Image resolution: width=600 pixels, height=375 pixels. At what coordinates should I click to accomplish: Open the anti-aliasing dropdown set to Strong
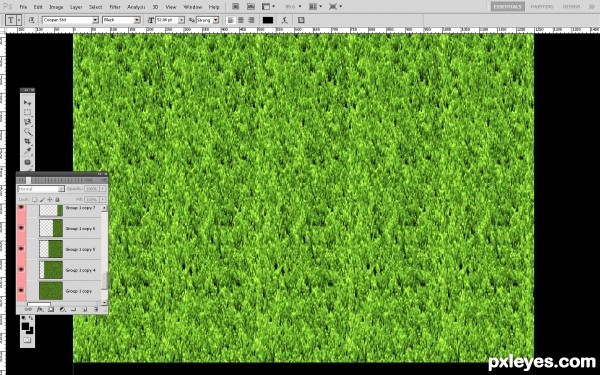pyautogui.click(x=207, y=20)
